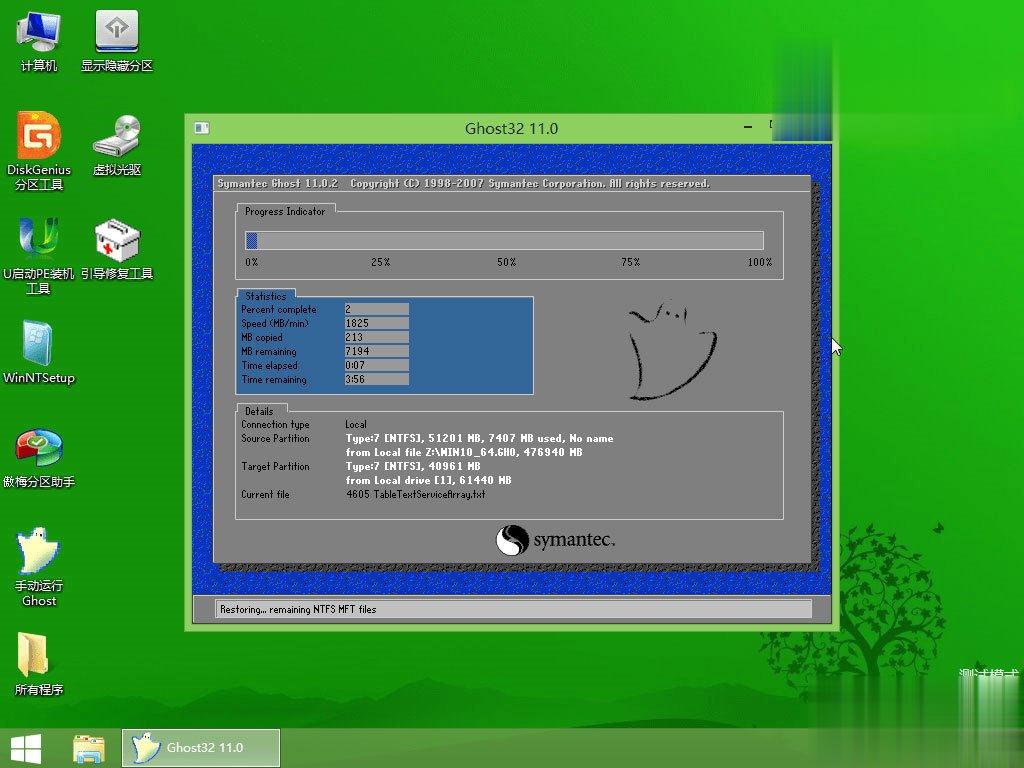Open the 显示隐藏分区 desktop icon
The image size is (1024, 768).
pos(117,40)
